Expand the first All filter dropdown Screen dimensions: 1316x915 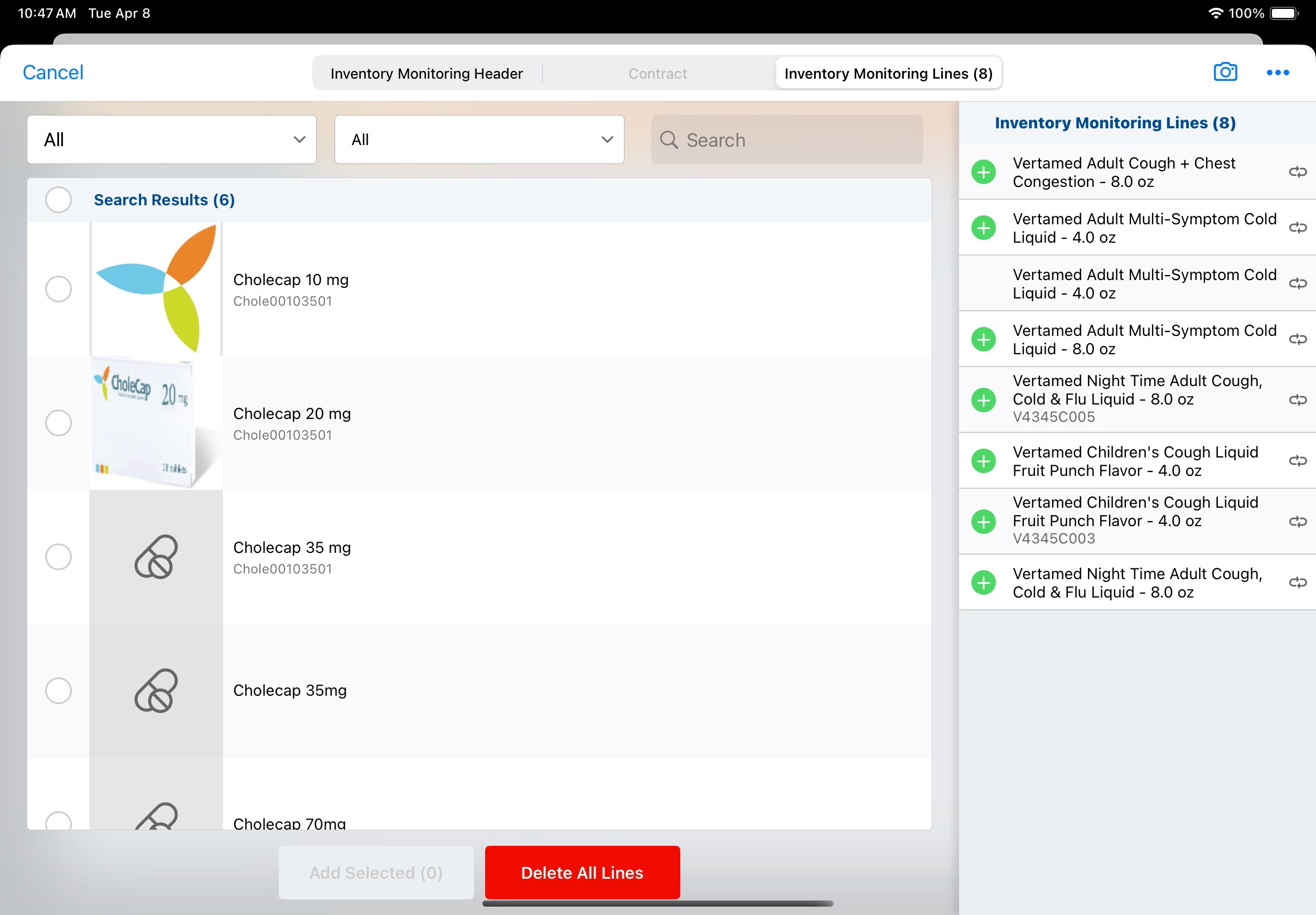pyautogui.click(x=171, y=140)
